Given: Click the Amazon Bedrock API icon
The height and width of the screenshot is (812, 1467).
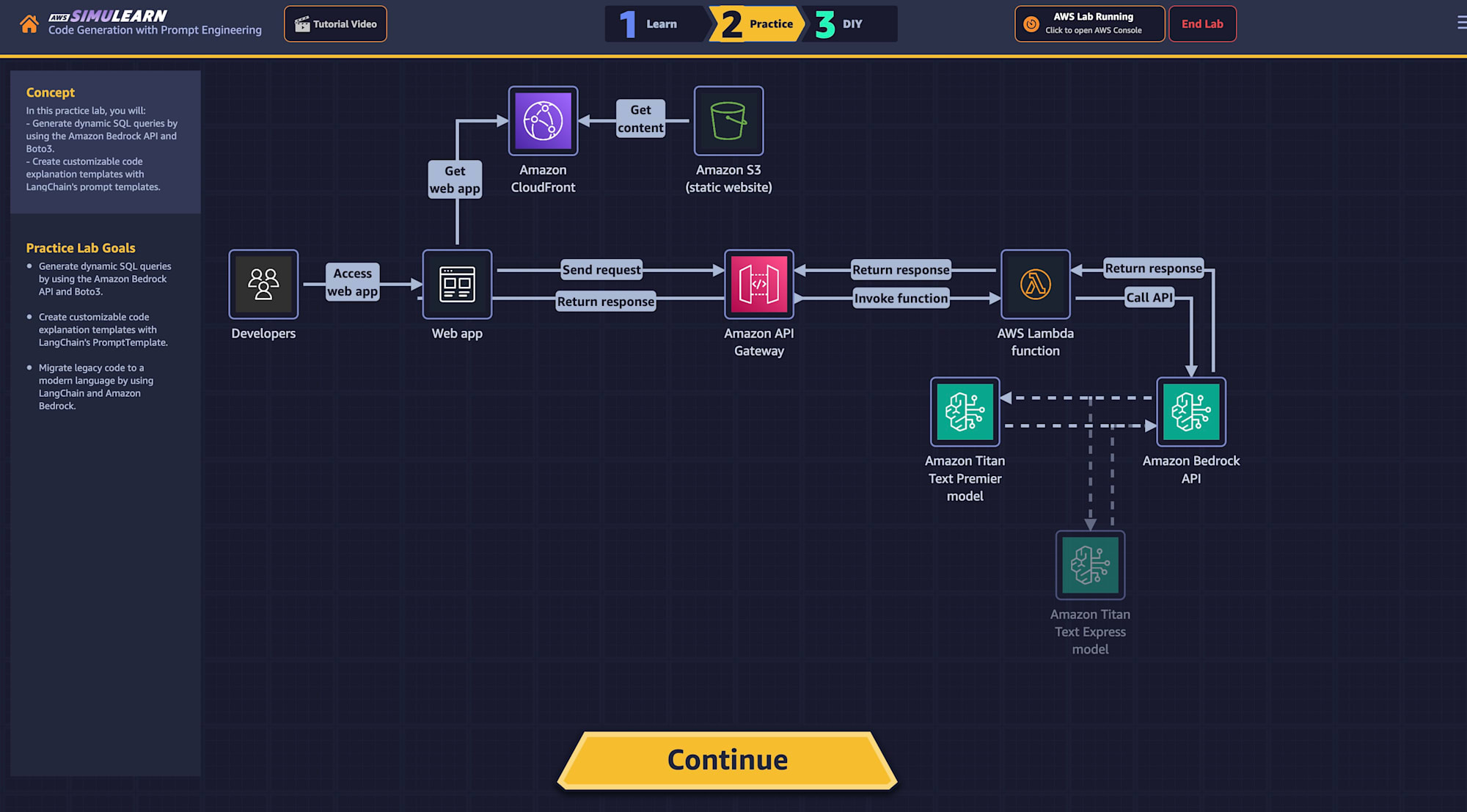Looking at the screenshot, I should (x=1191, y=412).
